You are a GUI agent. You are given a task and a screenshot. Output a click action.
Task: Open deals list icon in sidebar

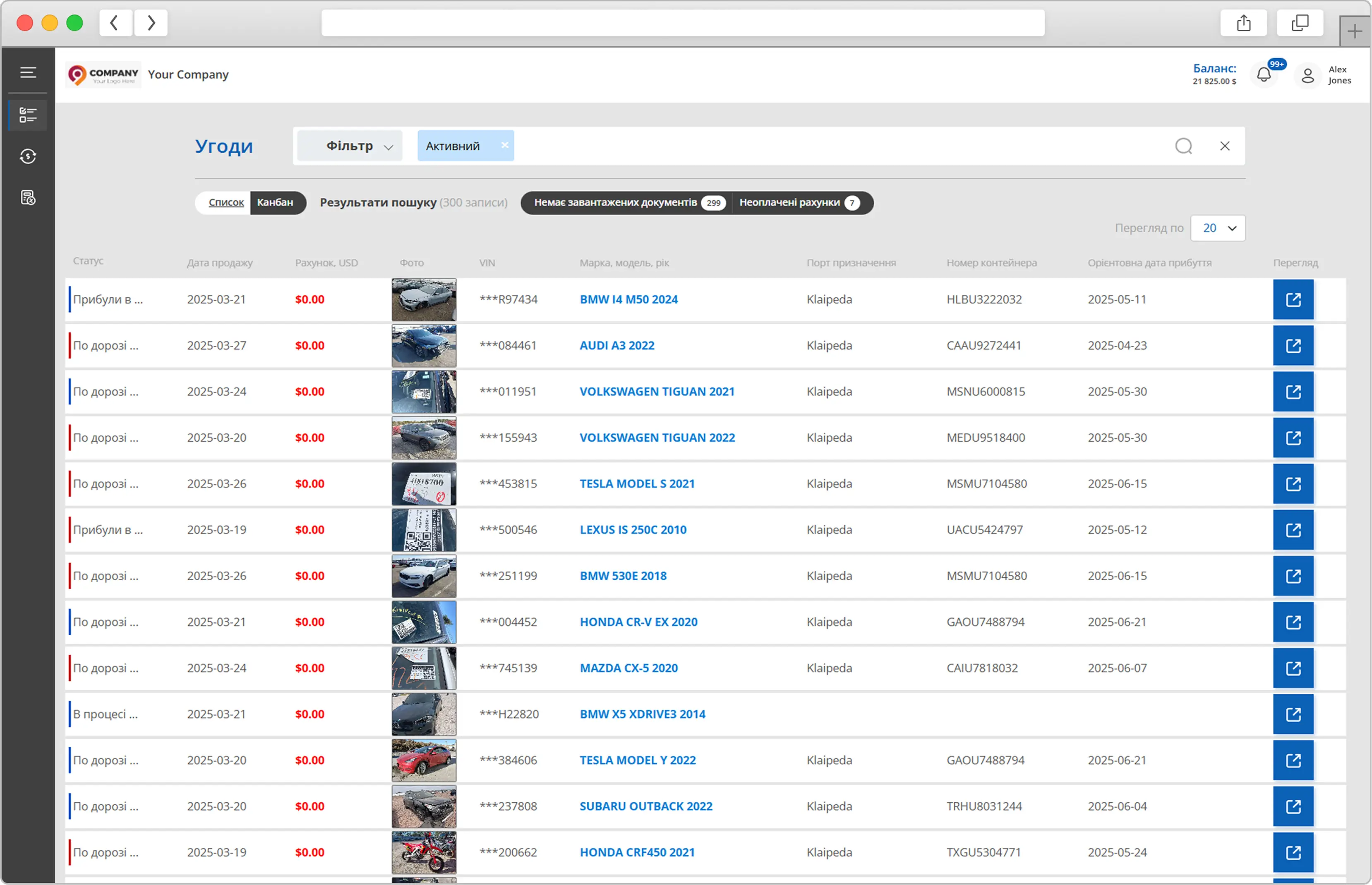[x=28, y=115]
